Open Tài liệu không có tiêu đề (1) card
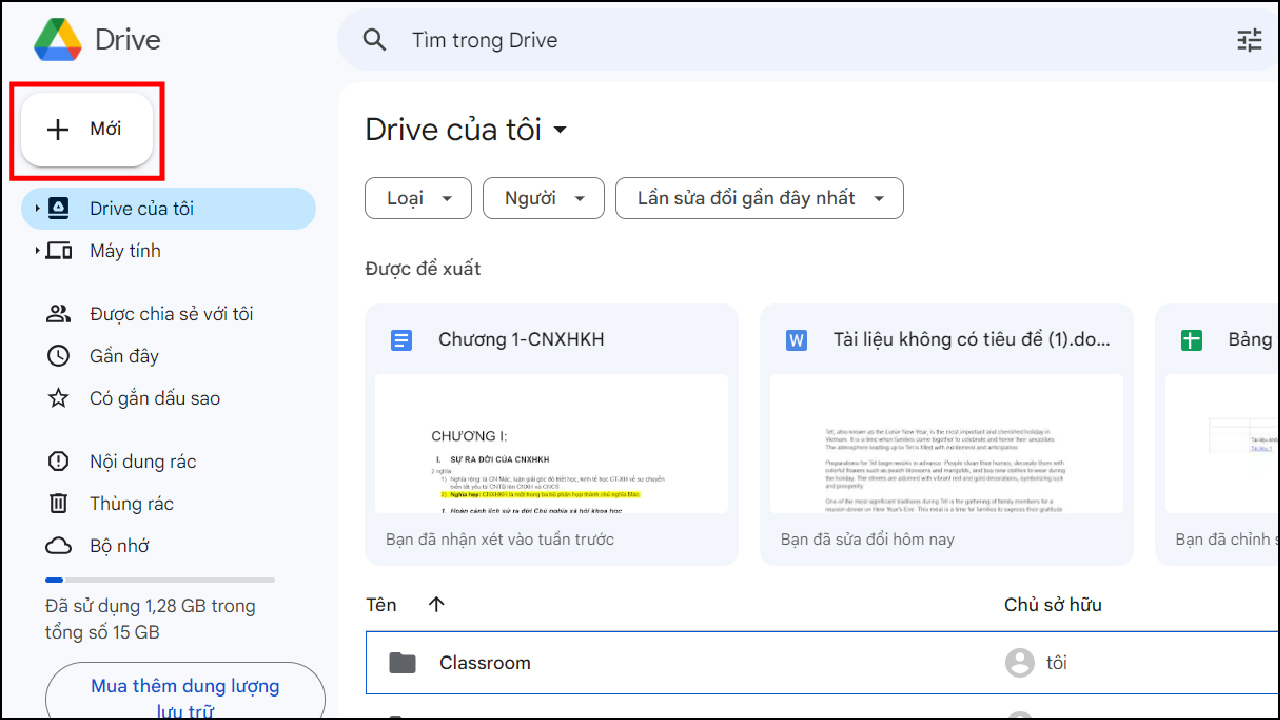1280x720 pixels. pos(947,435)
